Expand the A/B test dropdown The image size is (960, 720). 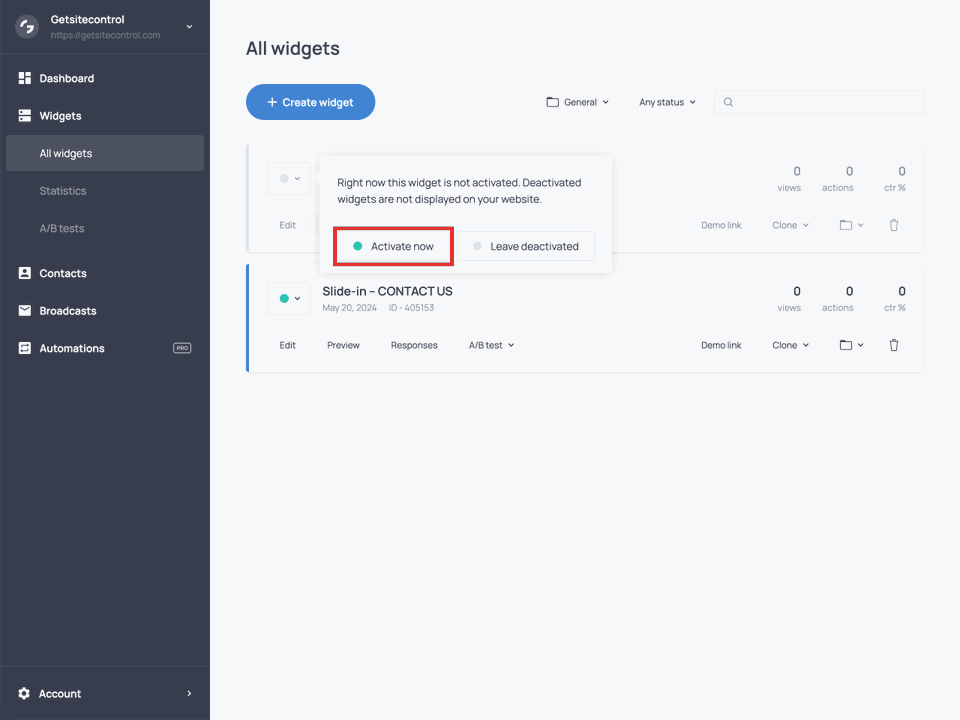tap(491, 345)
